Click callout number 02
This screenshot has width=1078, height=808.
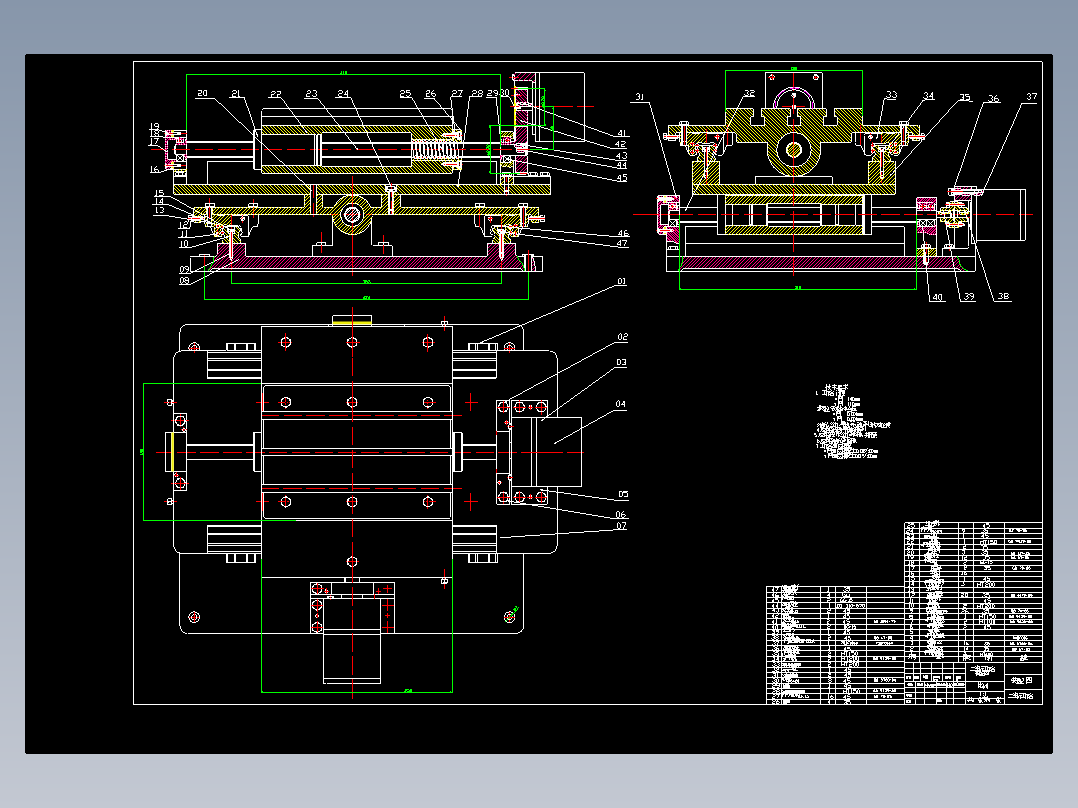[x=622, y=337]
